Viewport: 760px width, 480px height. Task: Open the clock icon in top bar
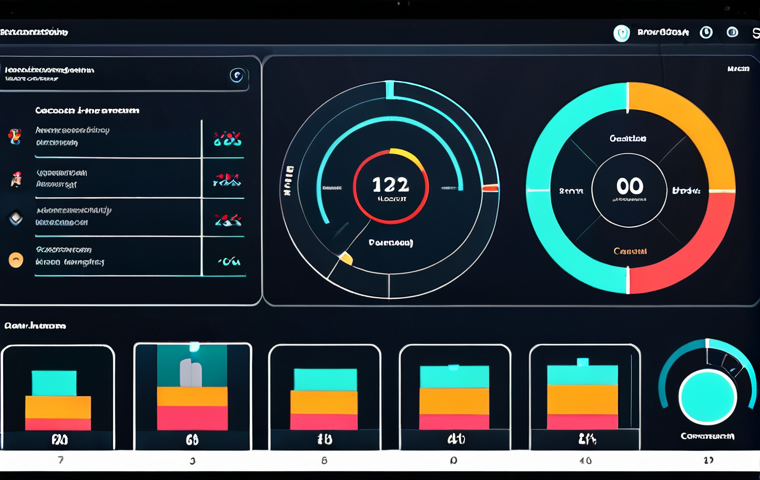[x=706, y=32]
